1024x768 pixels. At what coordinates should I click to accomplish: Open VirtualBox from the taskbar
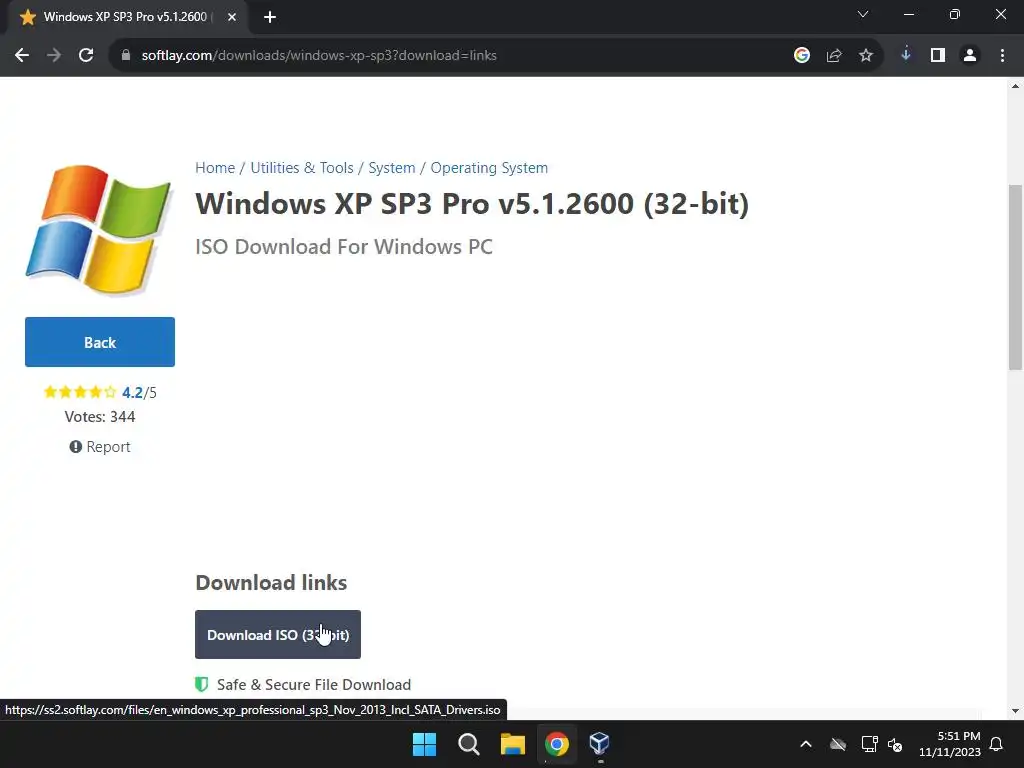click(600, 744)
